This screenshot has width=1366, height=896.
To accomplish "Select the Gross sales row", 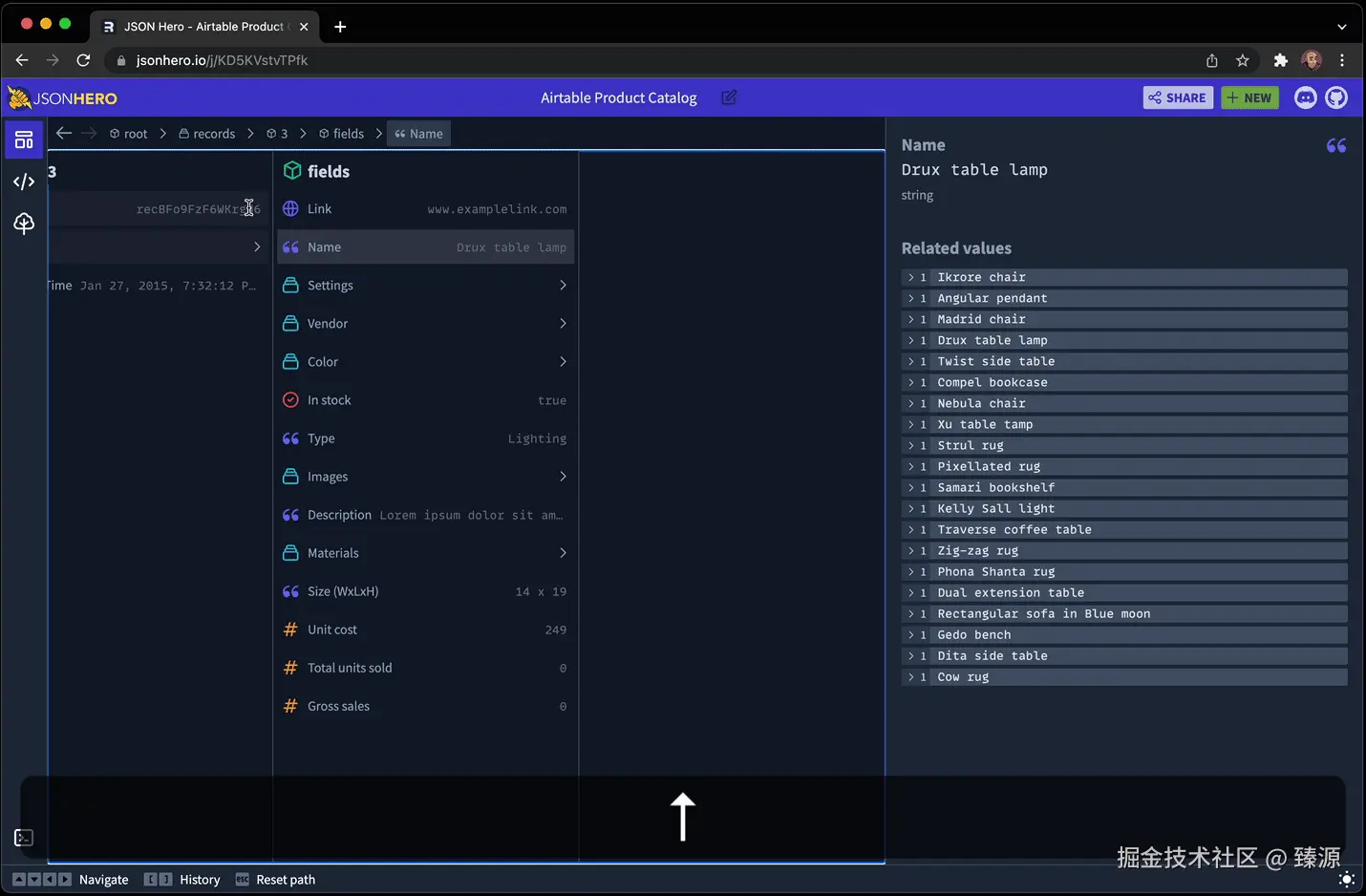I will coord(426,706).
